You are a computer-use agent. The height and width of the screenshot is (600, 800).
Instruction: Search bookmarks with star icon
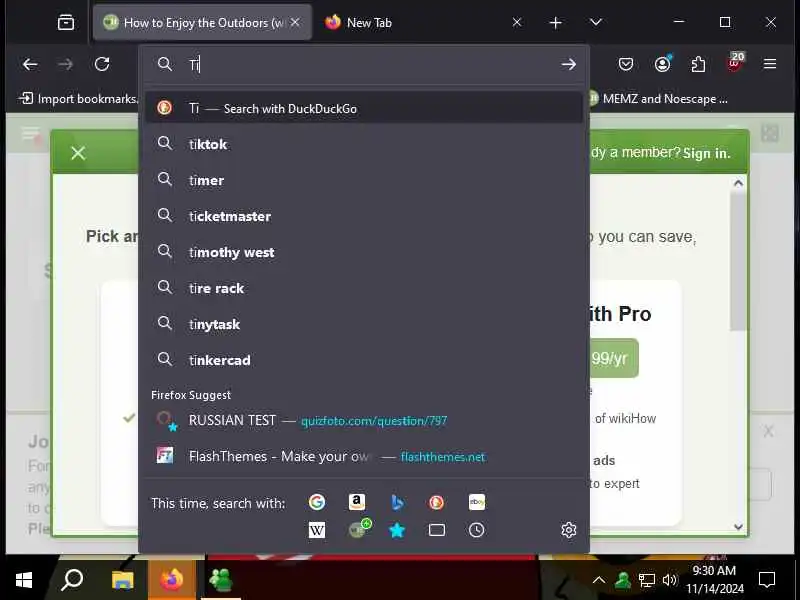tap(397, 531)
